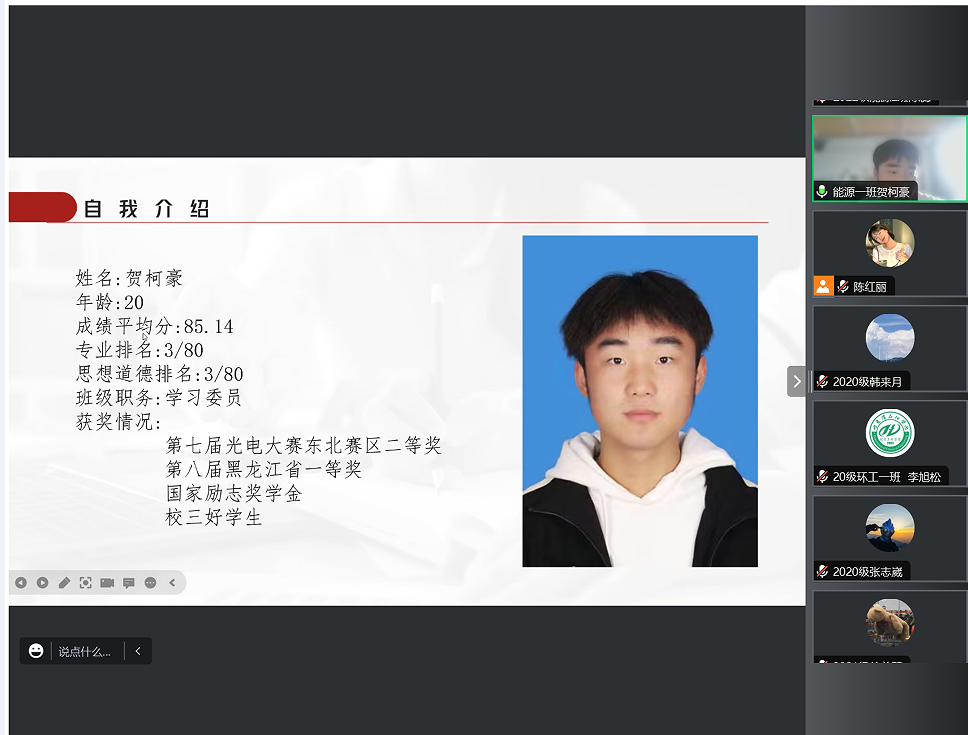The width and height of the screenshot is (968, 735).
Task: Click the student ID photo on slide
Action: click(639, 401)
